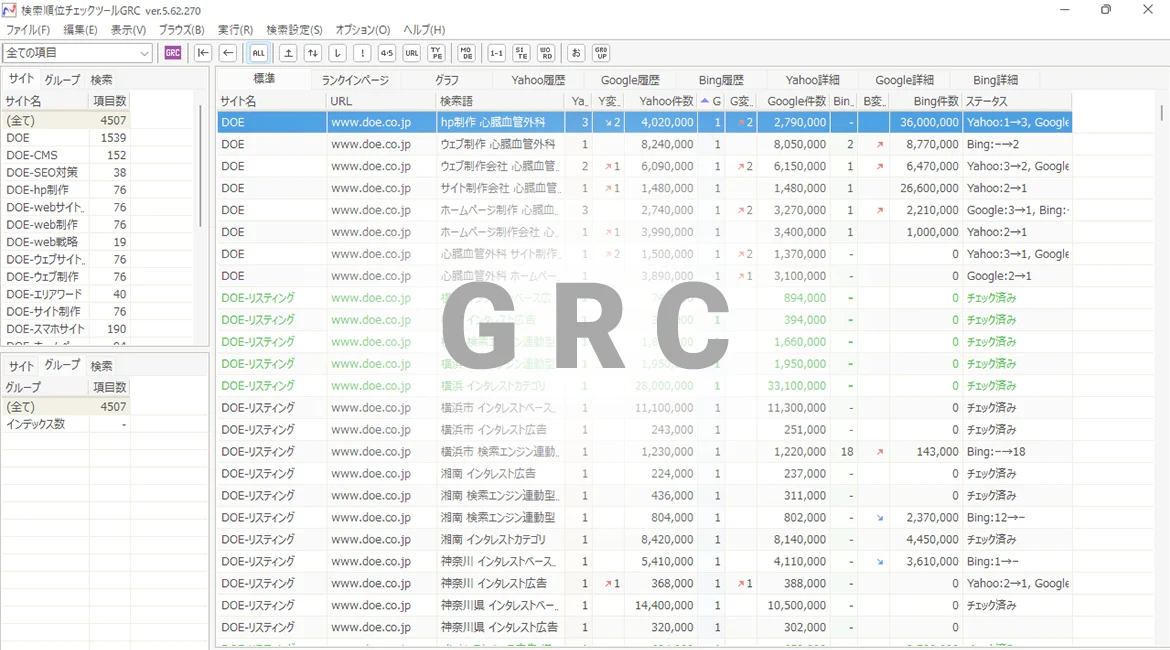Open the ブラウズ(B) menu
Screen dimensions: 1170x650
tap(181, 30)
